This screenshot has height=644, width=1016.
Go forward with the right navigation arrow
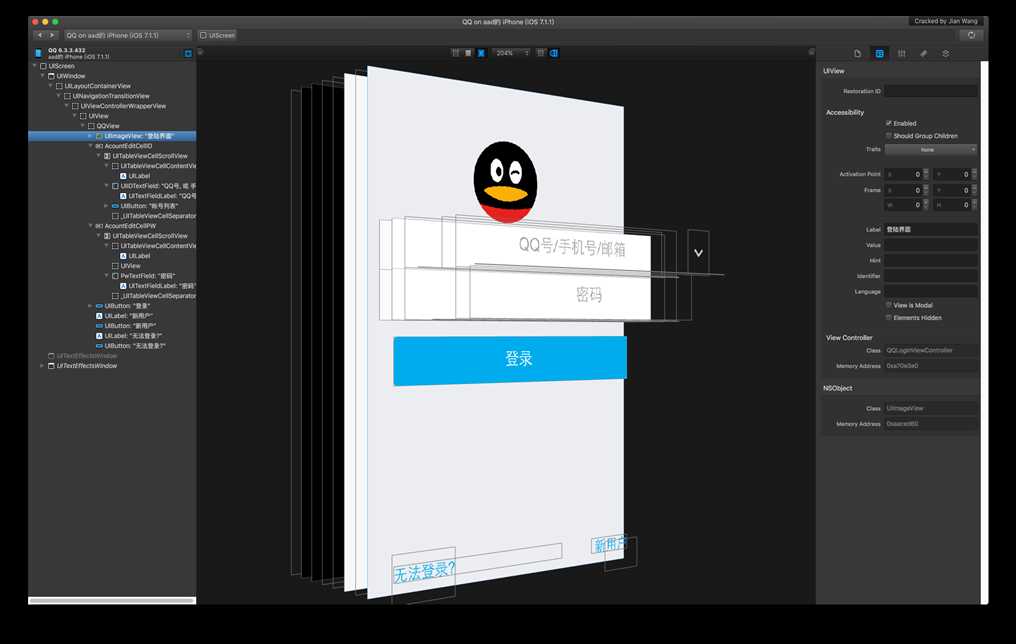click(52, 35)
